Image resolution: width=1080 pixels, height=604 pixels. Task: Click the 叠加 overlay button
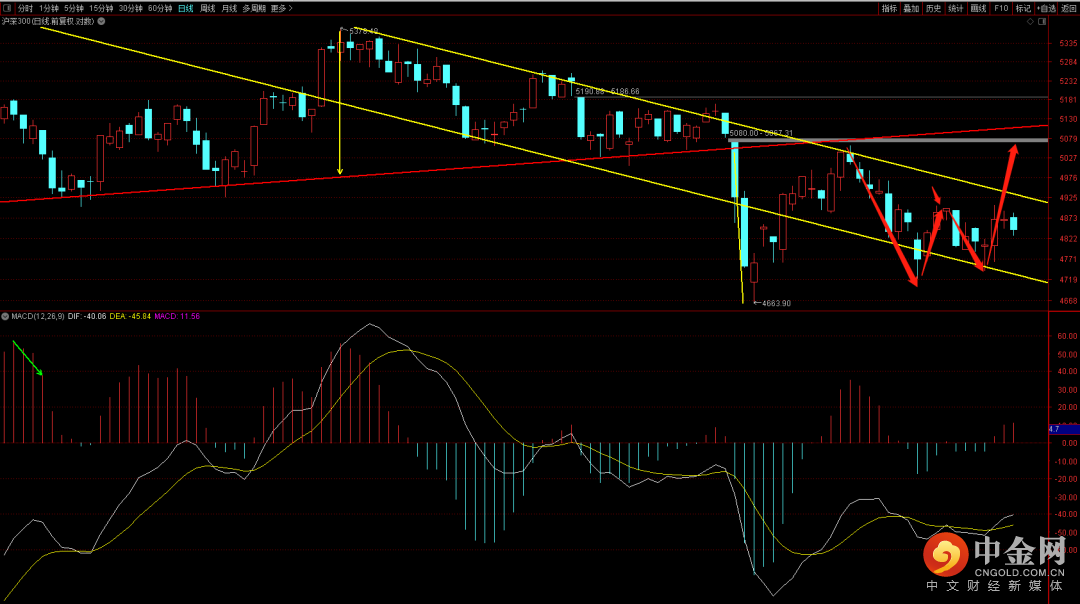click(911, 8)
